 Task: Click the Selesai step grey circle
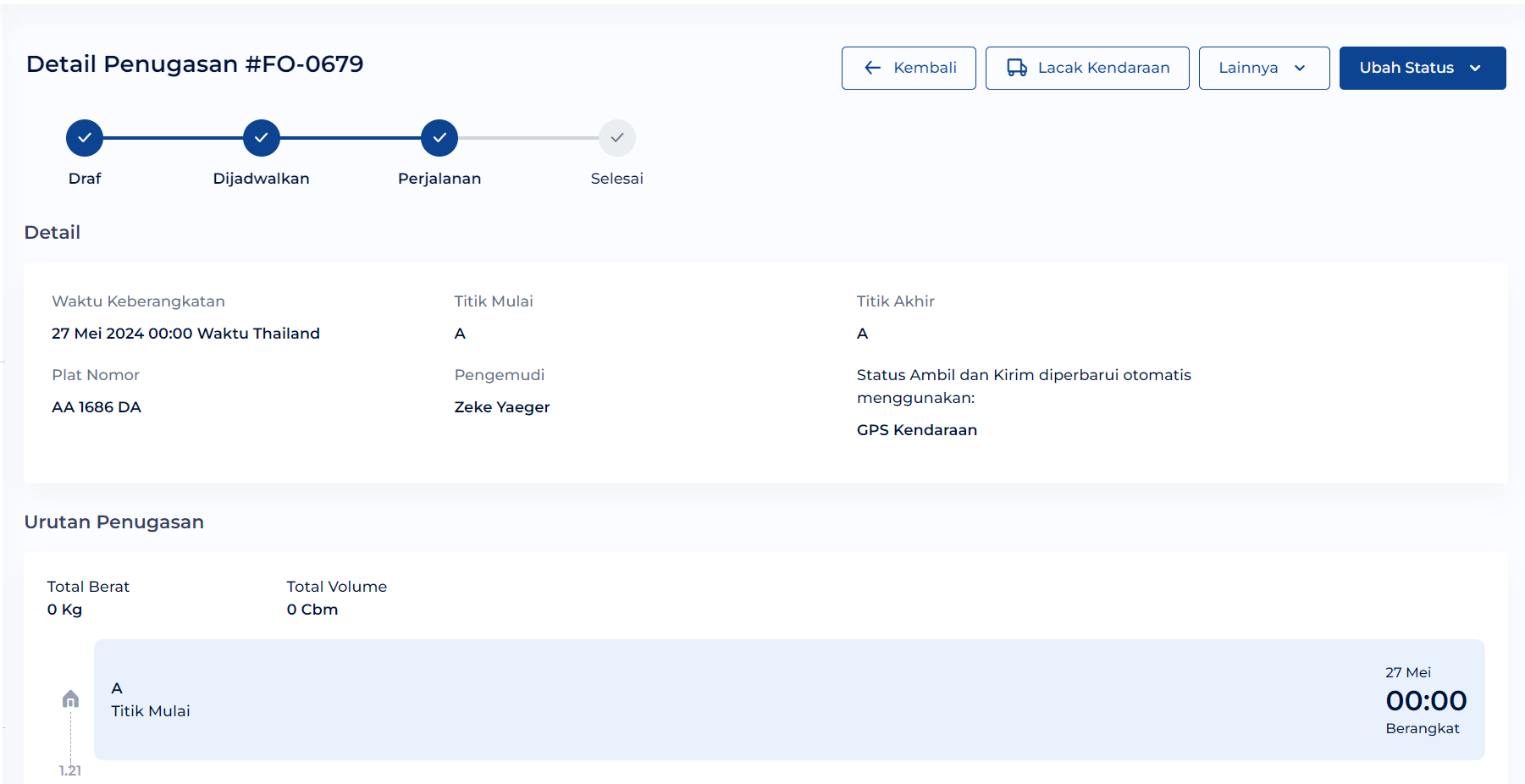click(617, 138)
